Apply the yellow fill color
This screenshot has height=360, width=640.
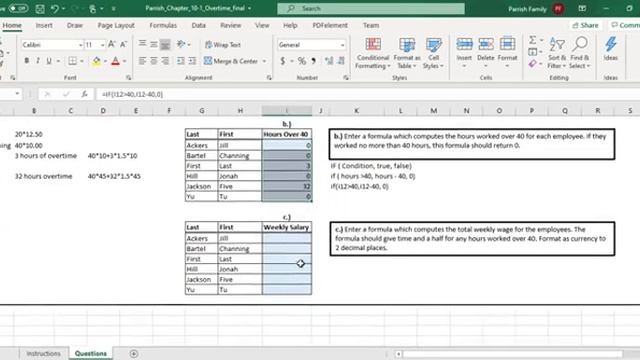[x=96, y=61]
